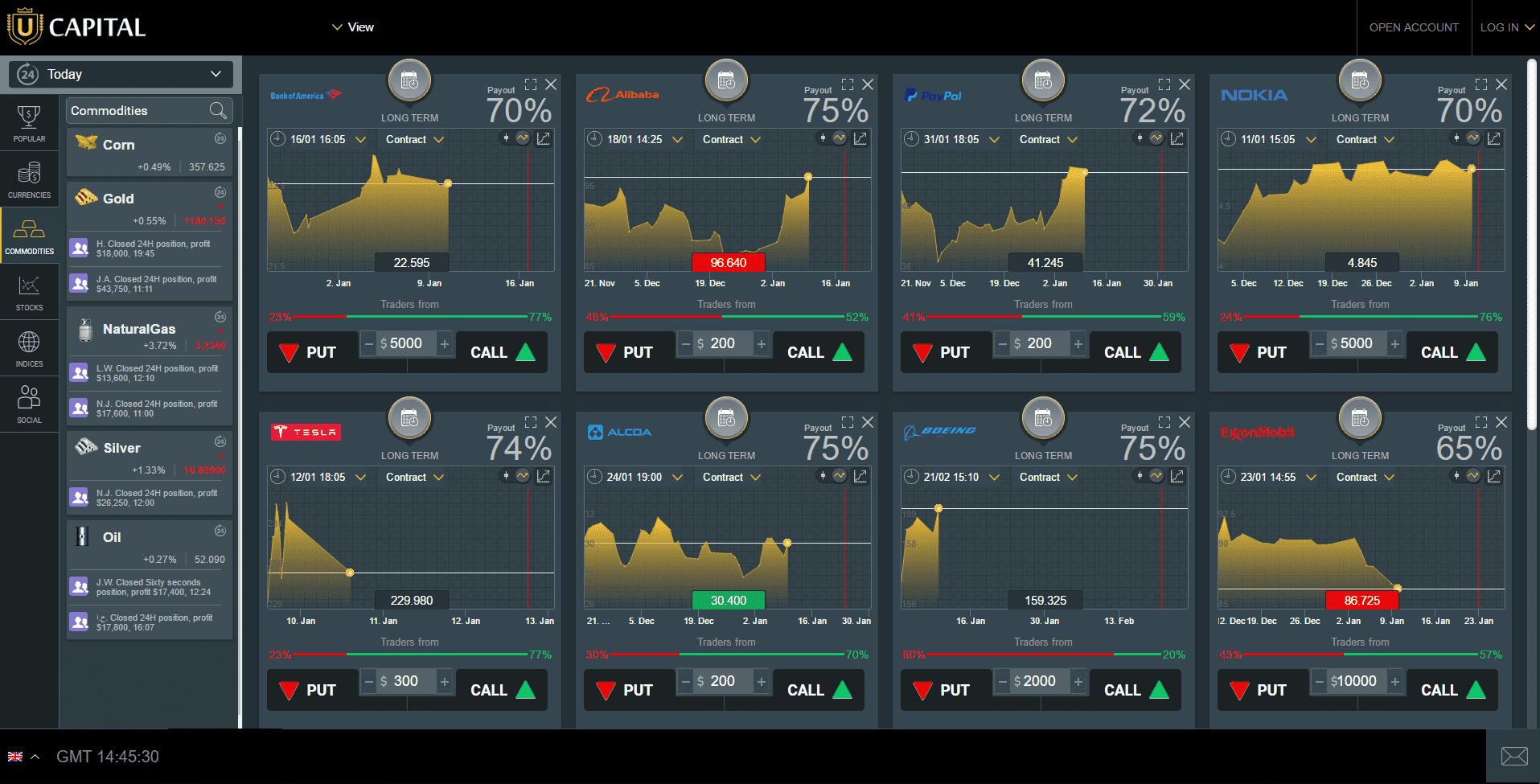
Task: Toggle candlestick chart on Bank of America card
Action: [506, 138]
